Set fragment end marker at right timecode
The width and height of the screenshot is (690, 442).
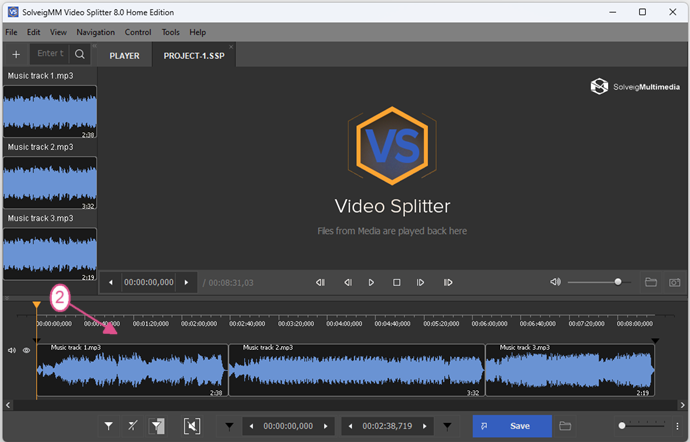point(447,426)
